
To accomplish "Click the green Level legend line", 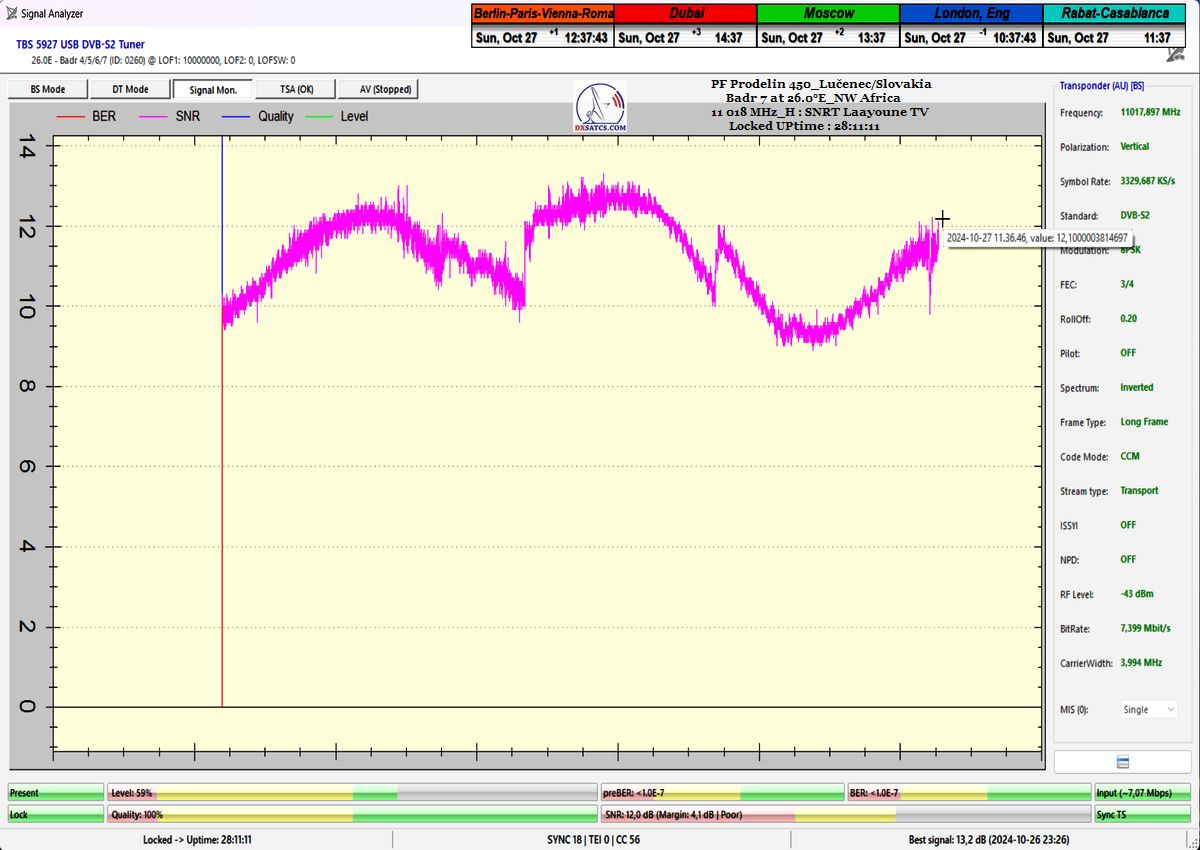I will tap(320, 117).
